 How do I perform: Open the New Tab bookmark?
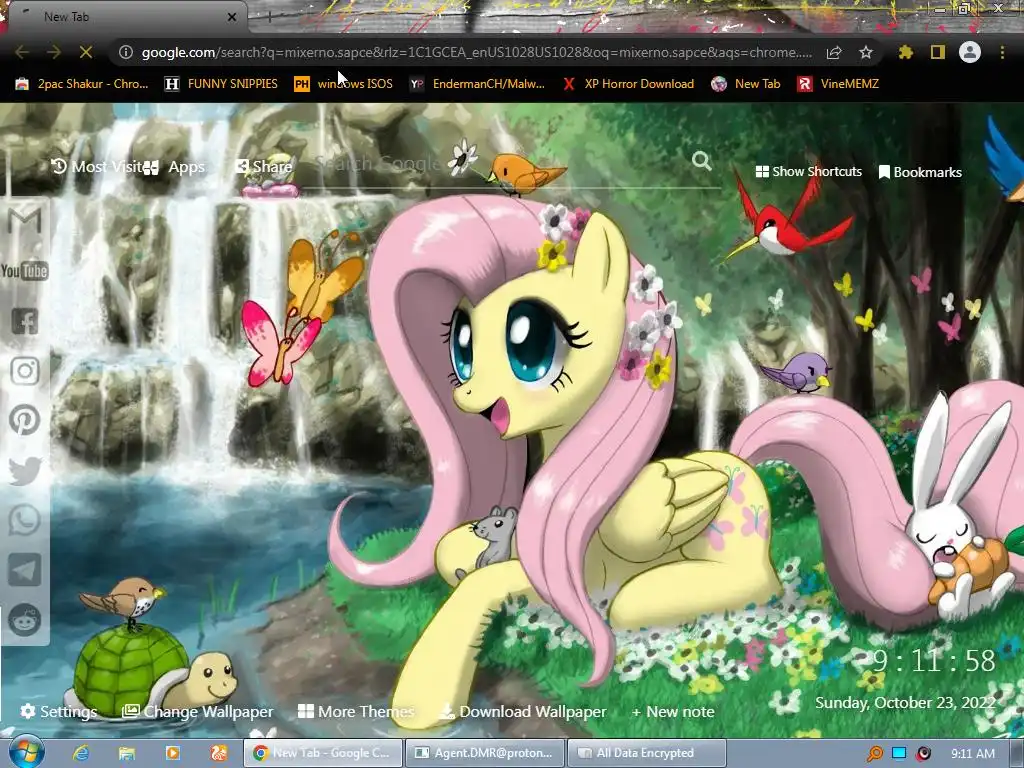click(x=746, y=84)
